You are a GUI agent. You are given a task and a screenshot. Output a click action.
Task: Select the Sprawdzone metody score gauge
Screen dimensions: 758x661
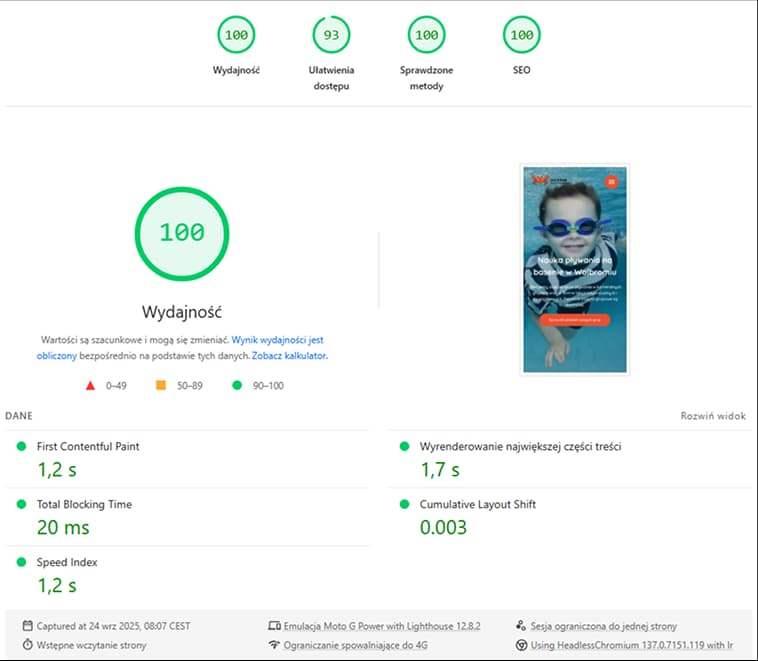(426, 36)
